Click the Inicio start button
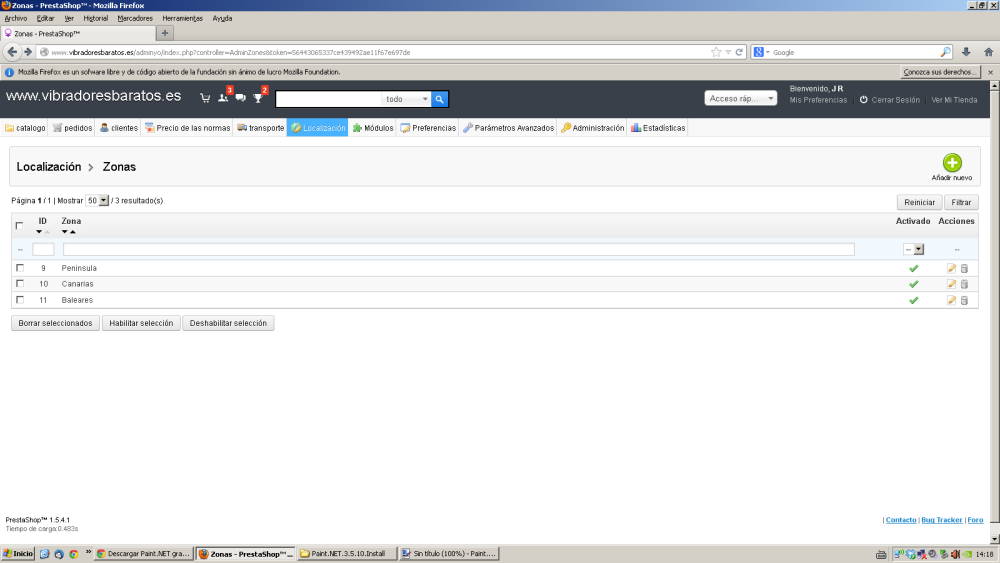Viewport: 1000px width, 563px height. pyautogui.click(x=18, y=553)
